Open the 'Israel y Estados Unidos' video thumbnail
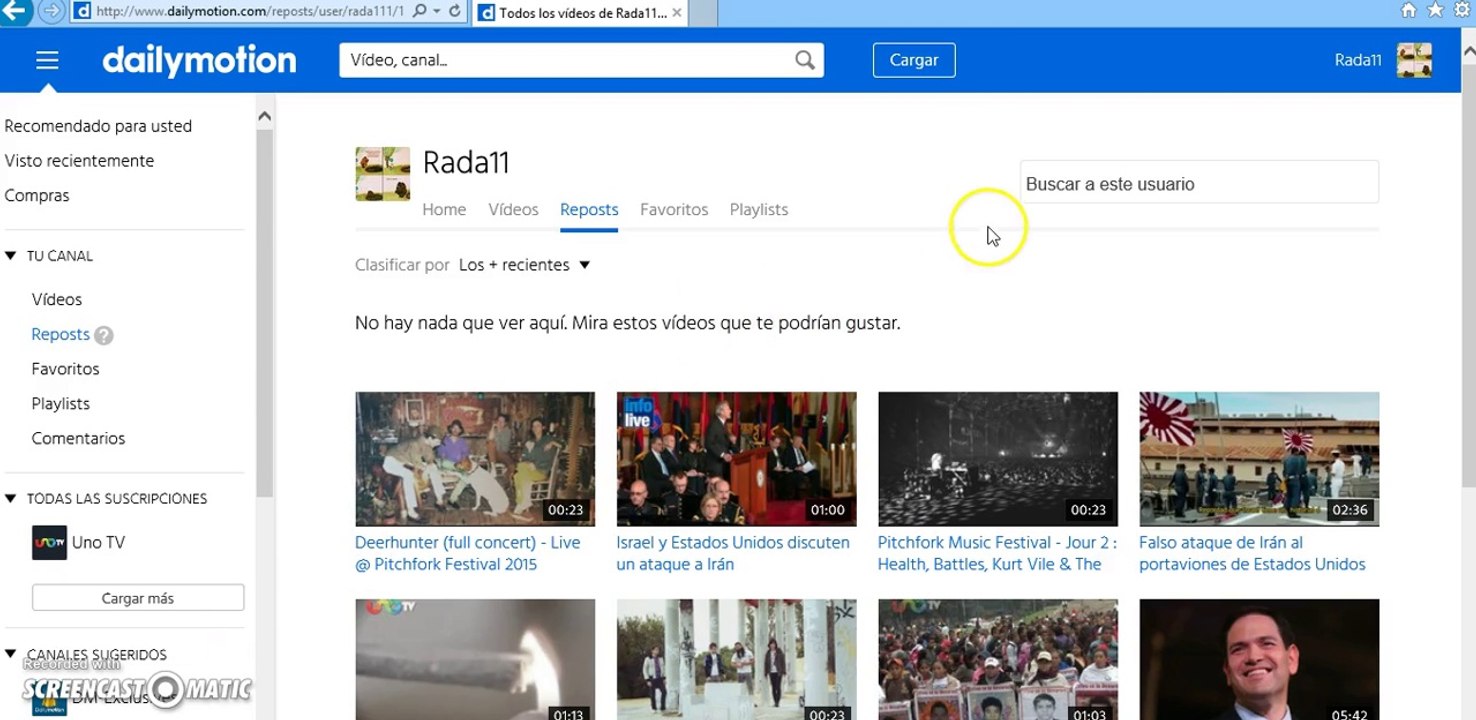1476x720 pixels. pyautogui.click(x=736, y=459)
